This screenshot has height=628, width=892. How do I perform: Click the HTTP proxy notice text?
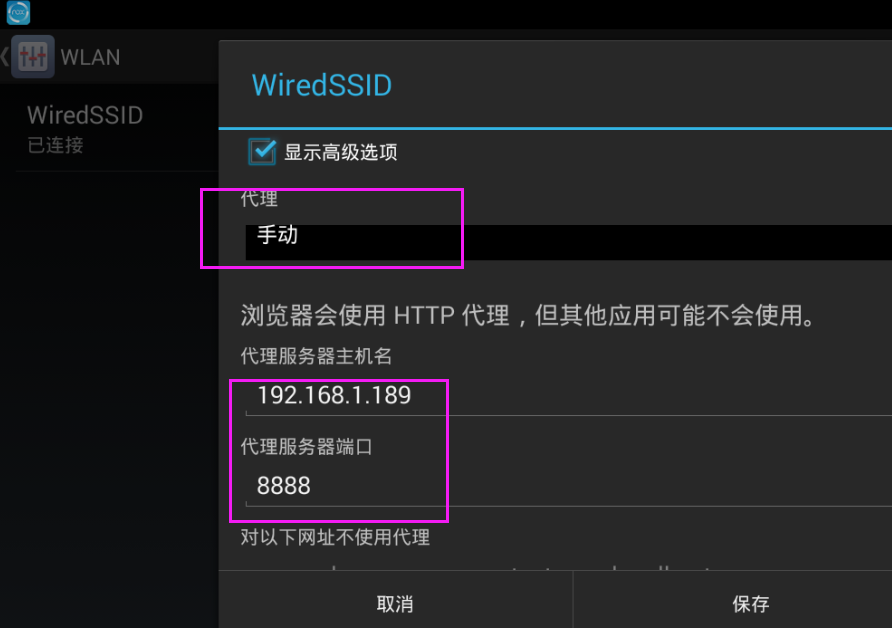[526, 316]
